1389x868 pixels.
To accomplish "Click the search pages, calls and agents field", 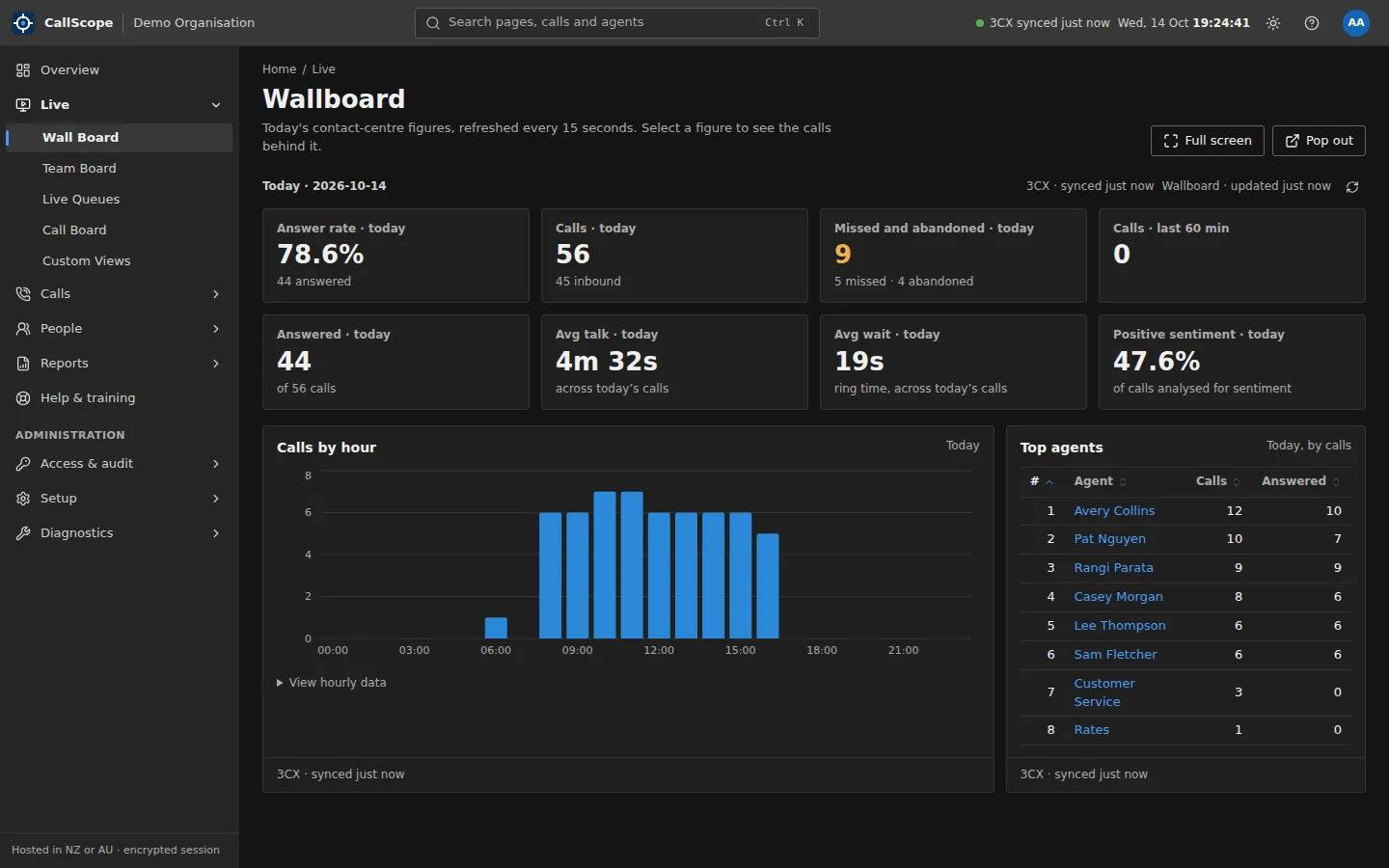I will tap(617, 23).
